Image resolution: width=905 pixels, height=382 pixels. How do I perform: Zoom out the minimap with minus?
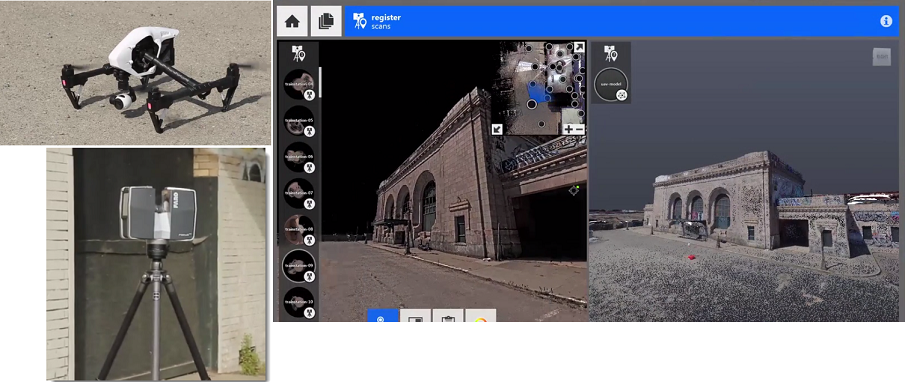579,129
